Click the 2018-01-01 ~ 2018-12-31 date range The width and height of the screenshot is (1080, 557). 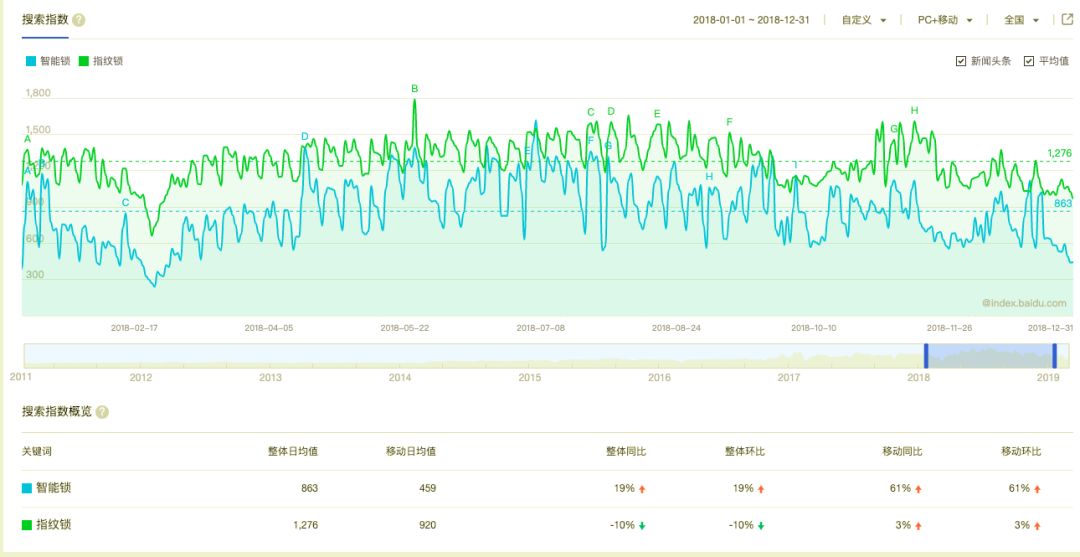pyautogui.click(x=751, y=20)
